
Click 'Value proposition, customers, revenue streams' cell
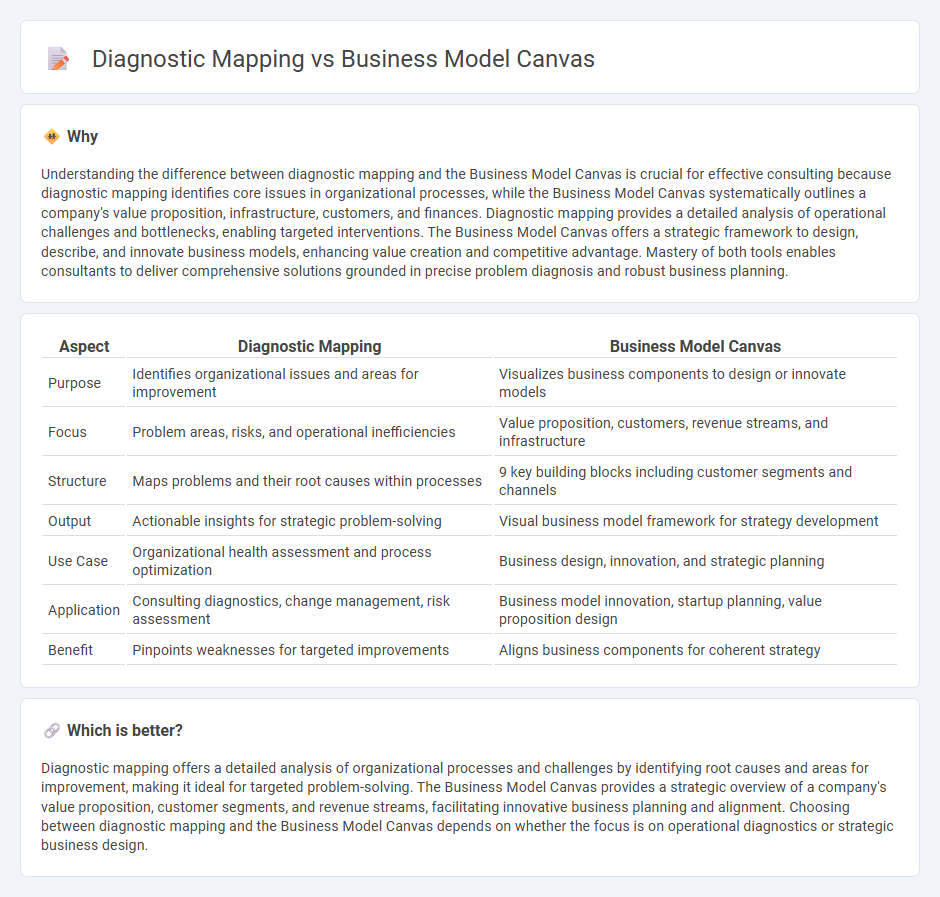pyautogui.click(x=695, y=432)
